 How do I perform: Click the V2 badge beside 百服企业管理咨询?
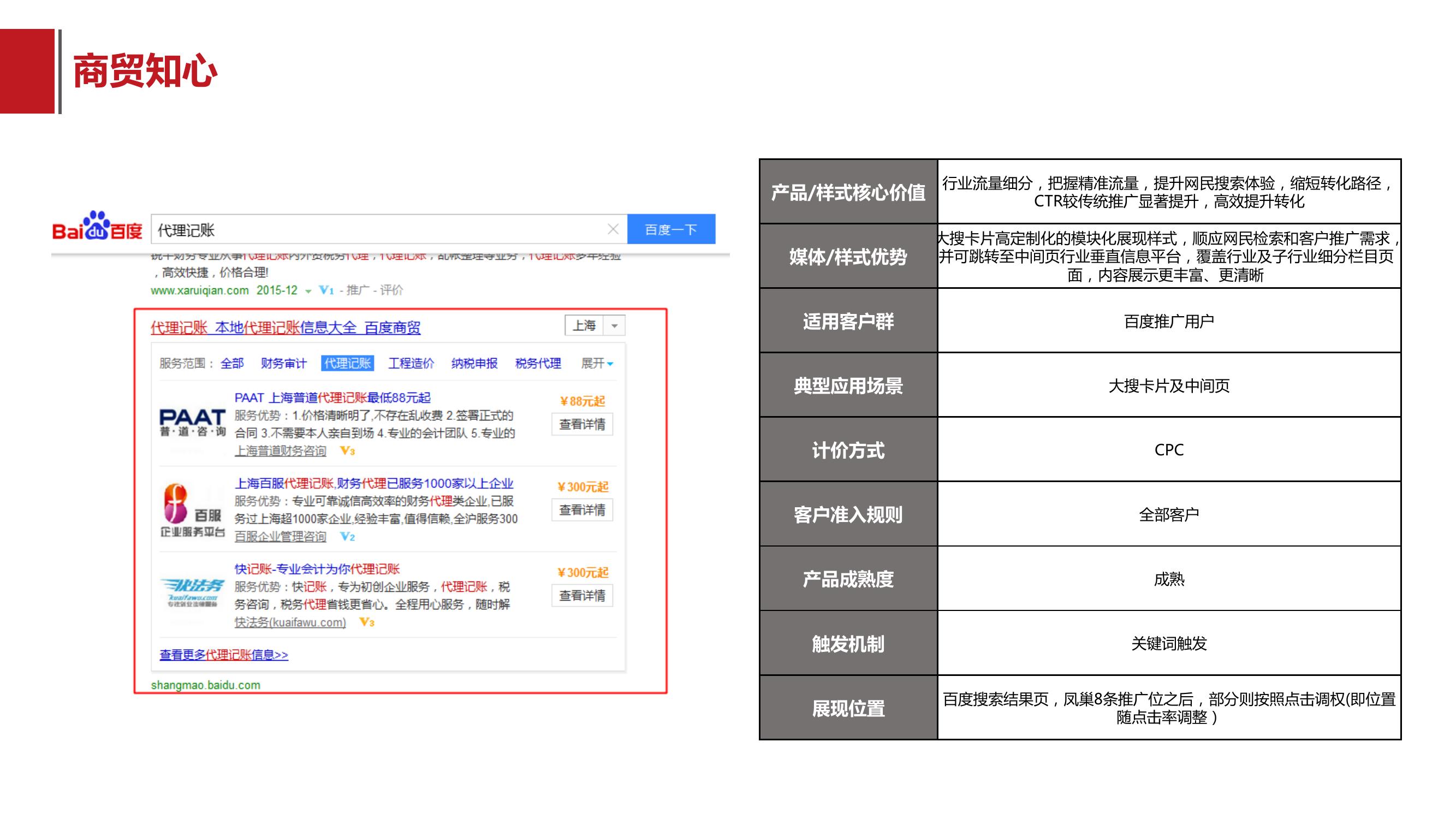tap(347, 536)
